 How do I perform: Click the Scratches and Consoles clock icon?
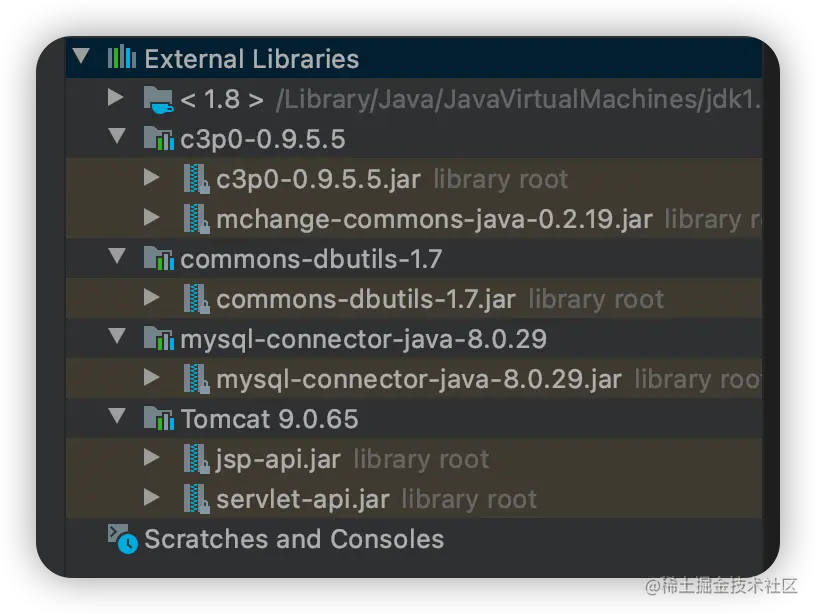(x=122, y=539)
